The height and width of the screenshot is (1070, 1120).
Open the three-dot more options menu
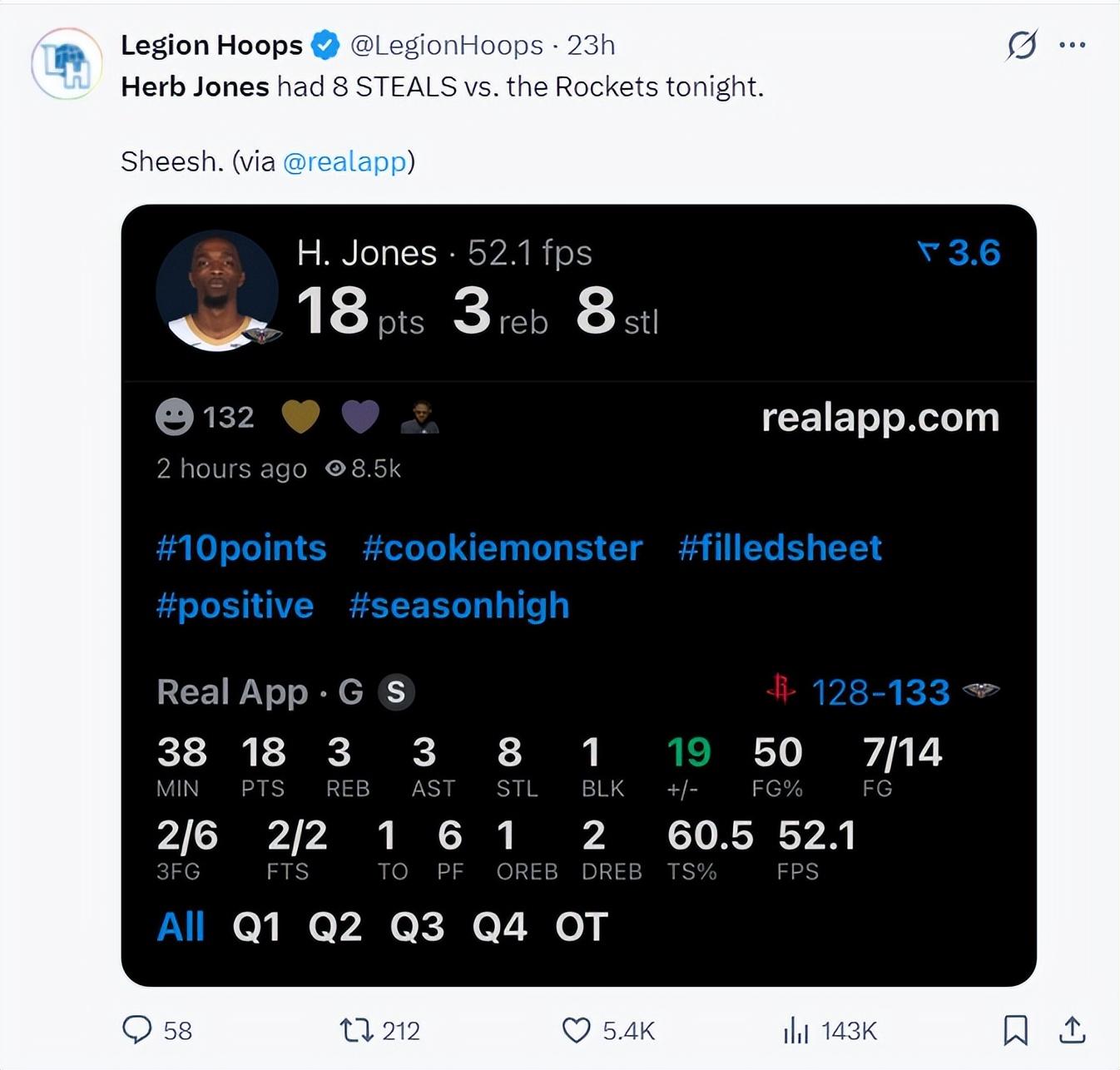pos(1073,45)
